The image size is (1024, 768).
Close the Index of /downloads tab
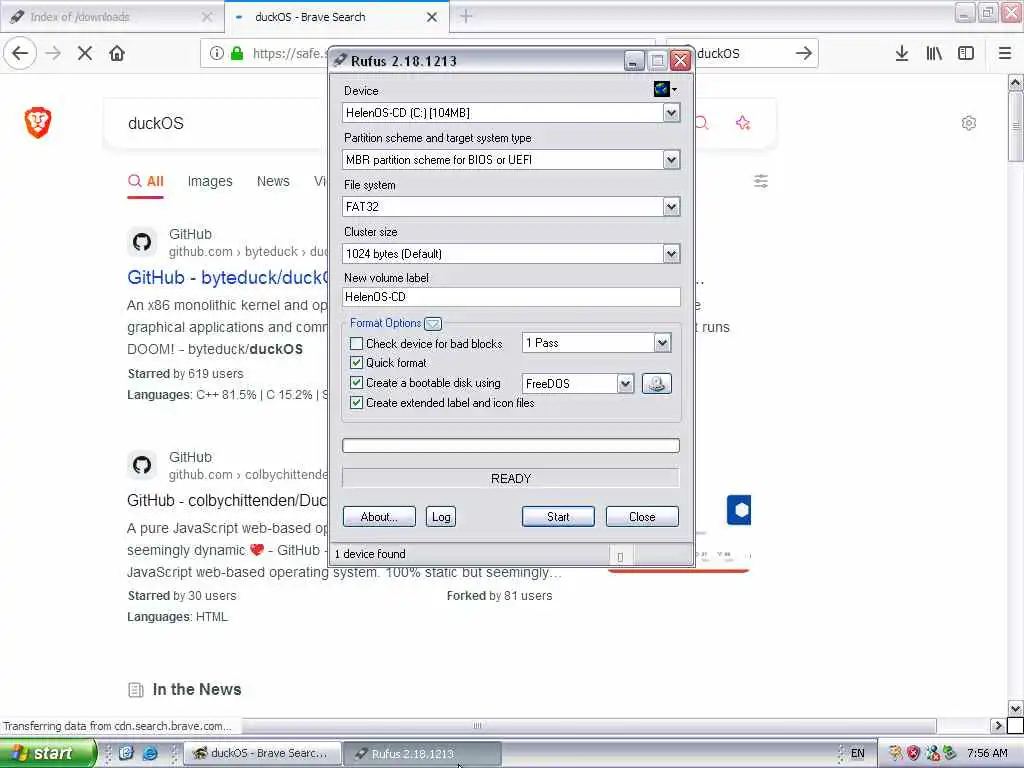click(x=207, y=17)
